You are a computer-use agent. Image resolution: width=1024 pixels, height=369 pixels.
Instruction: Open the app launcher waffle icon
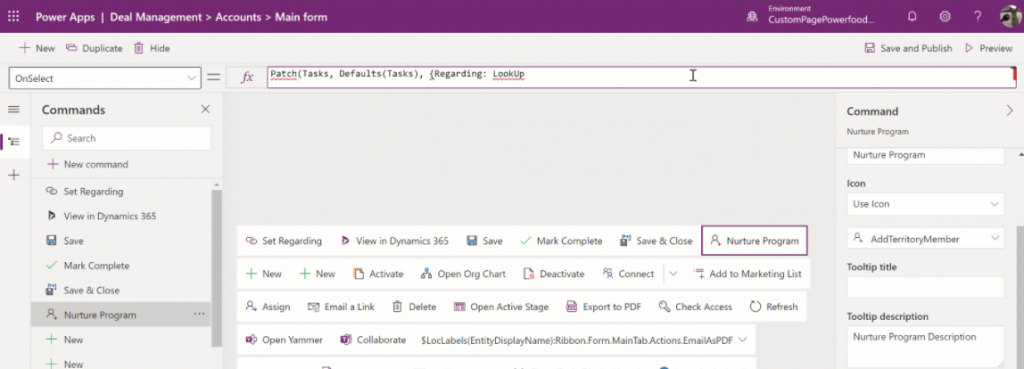tap(13, 17)
